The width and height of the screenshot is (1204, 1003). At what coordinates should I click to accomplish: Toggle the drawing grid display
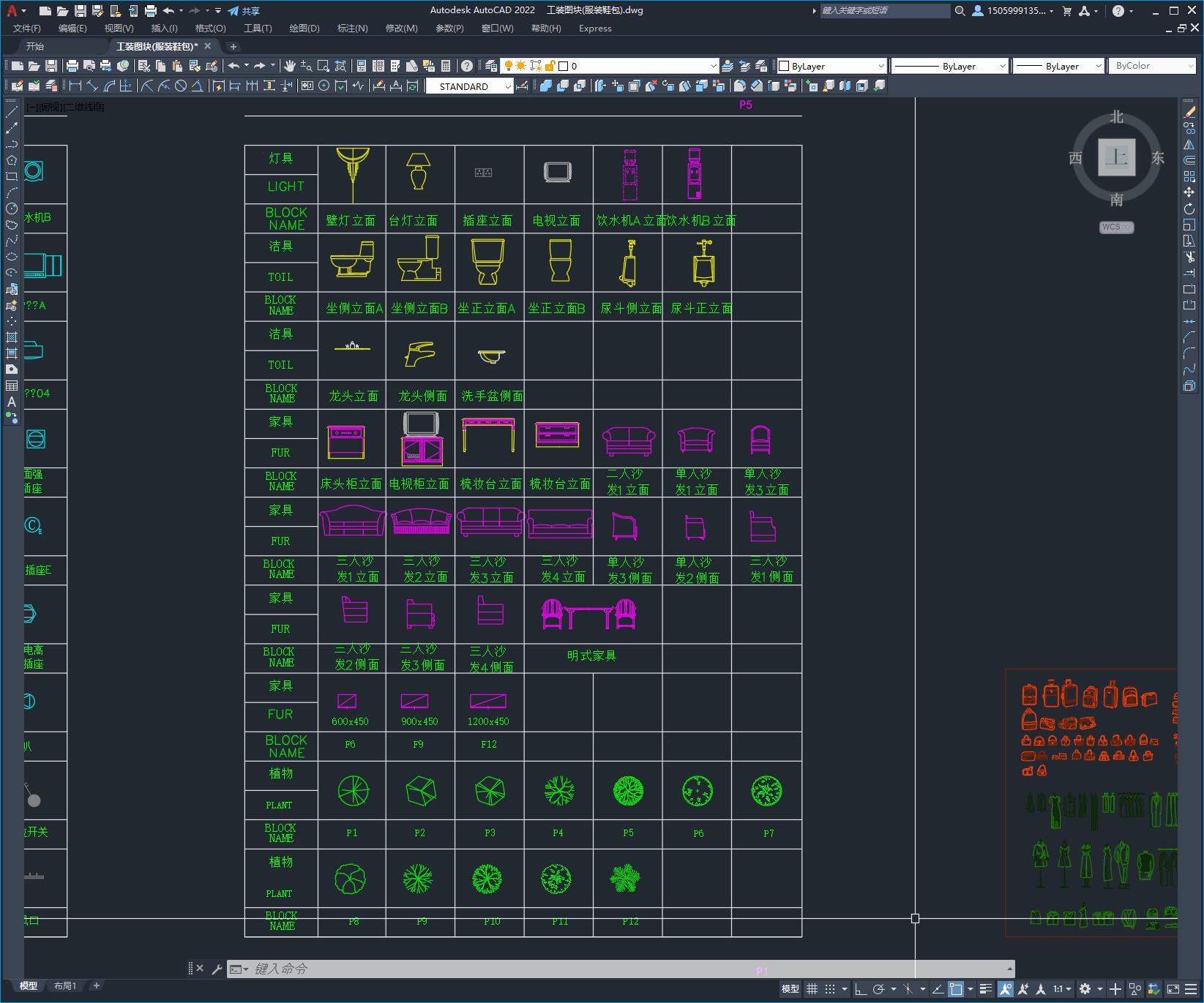tap(812, 989)
